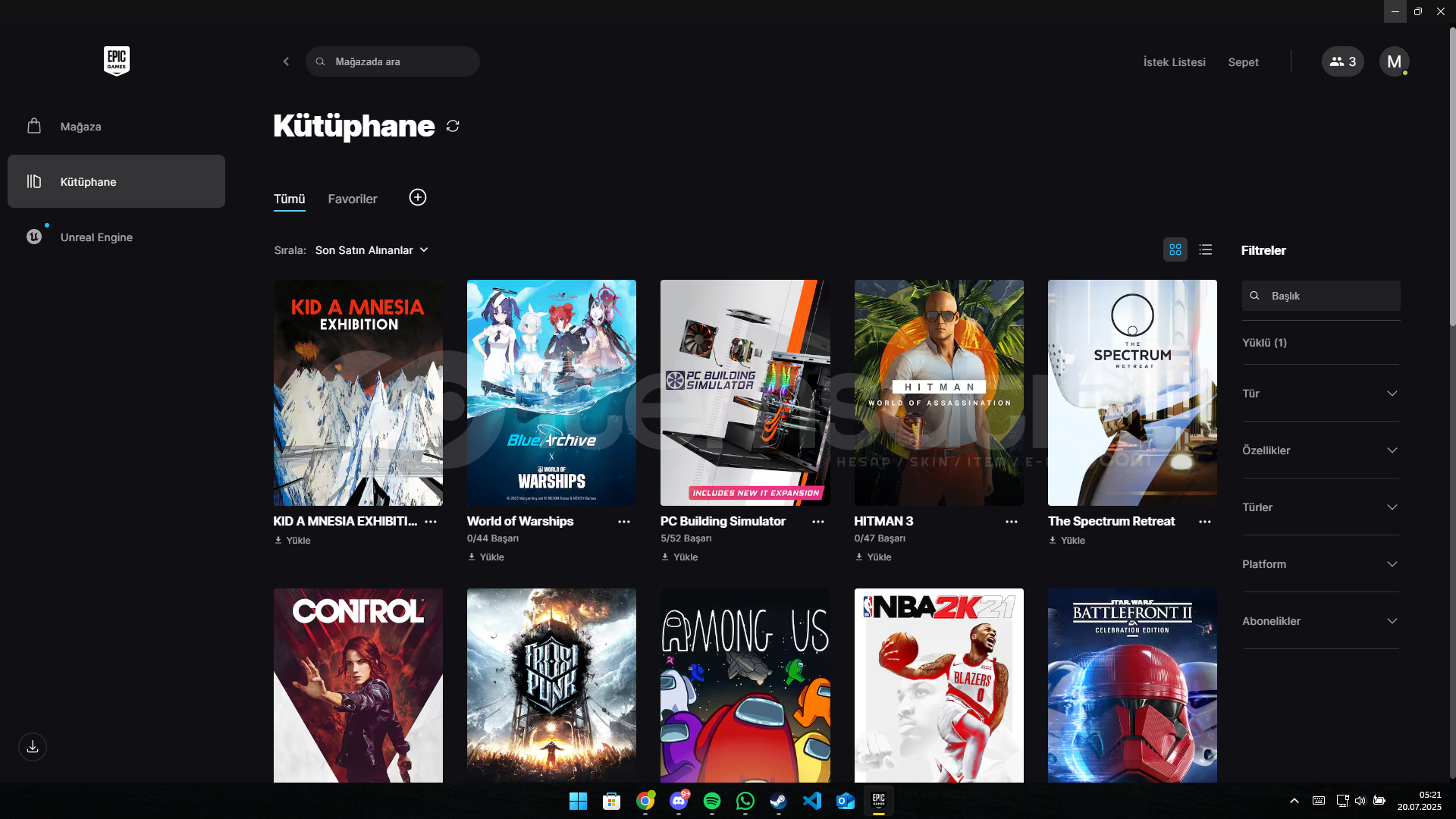Open the friends list showing 3
The width and height of the screenshot is (1456, 819).
tap(1343, 61)
